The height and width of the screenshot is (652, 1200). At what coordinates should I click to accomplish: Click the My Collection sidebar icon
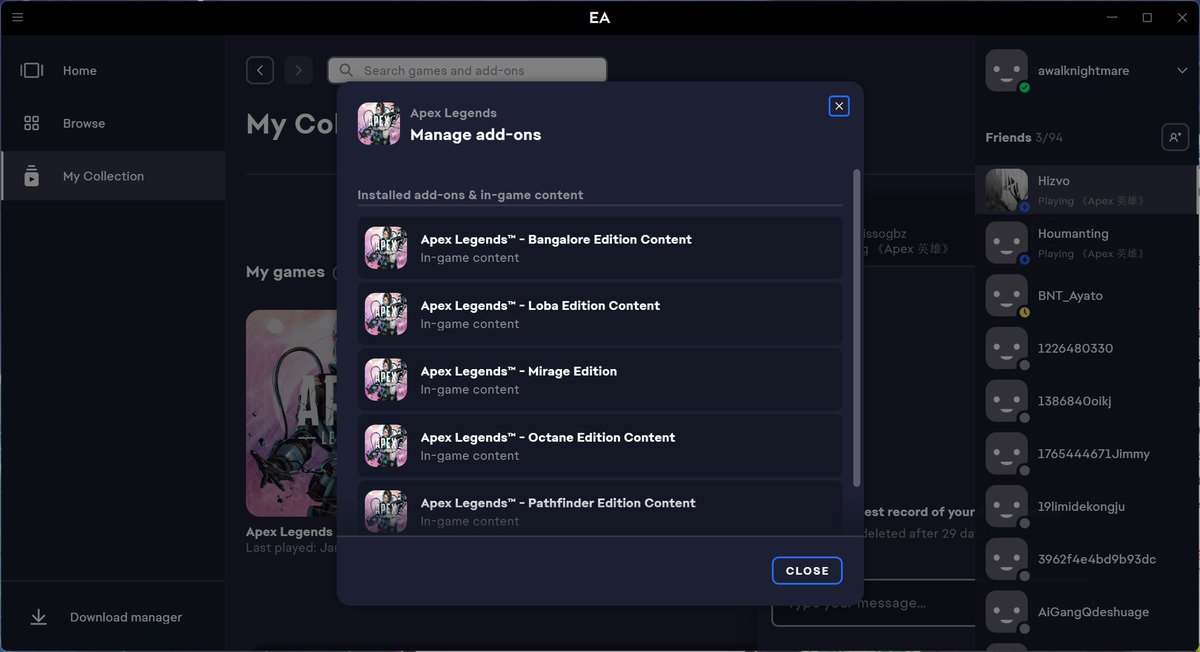pyautogui.click(x=32, y=176)
